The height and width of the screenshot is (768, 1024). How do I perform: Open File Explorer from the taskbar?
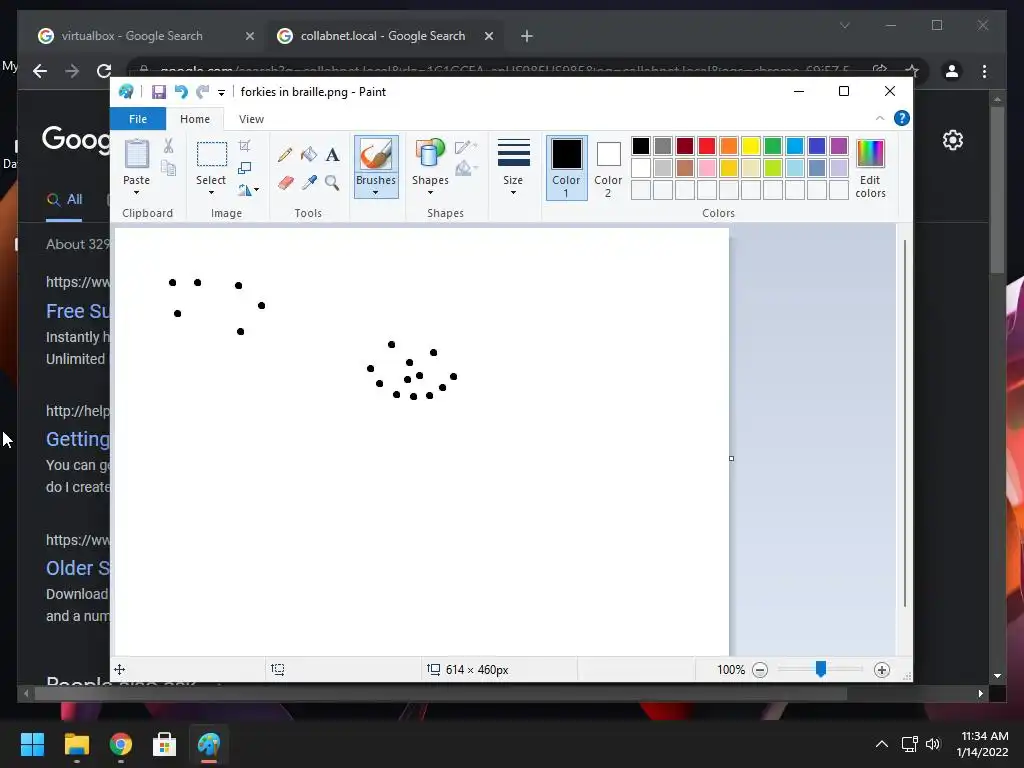tap(76, 744)
